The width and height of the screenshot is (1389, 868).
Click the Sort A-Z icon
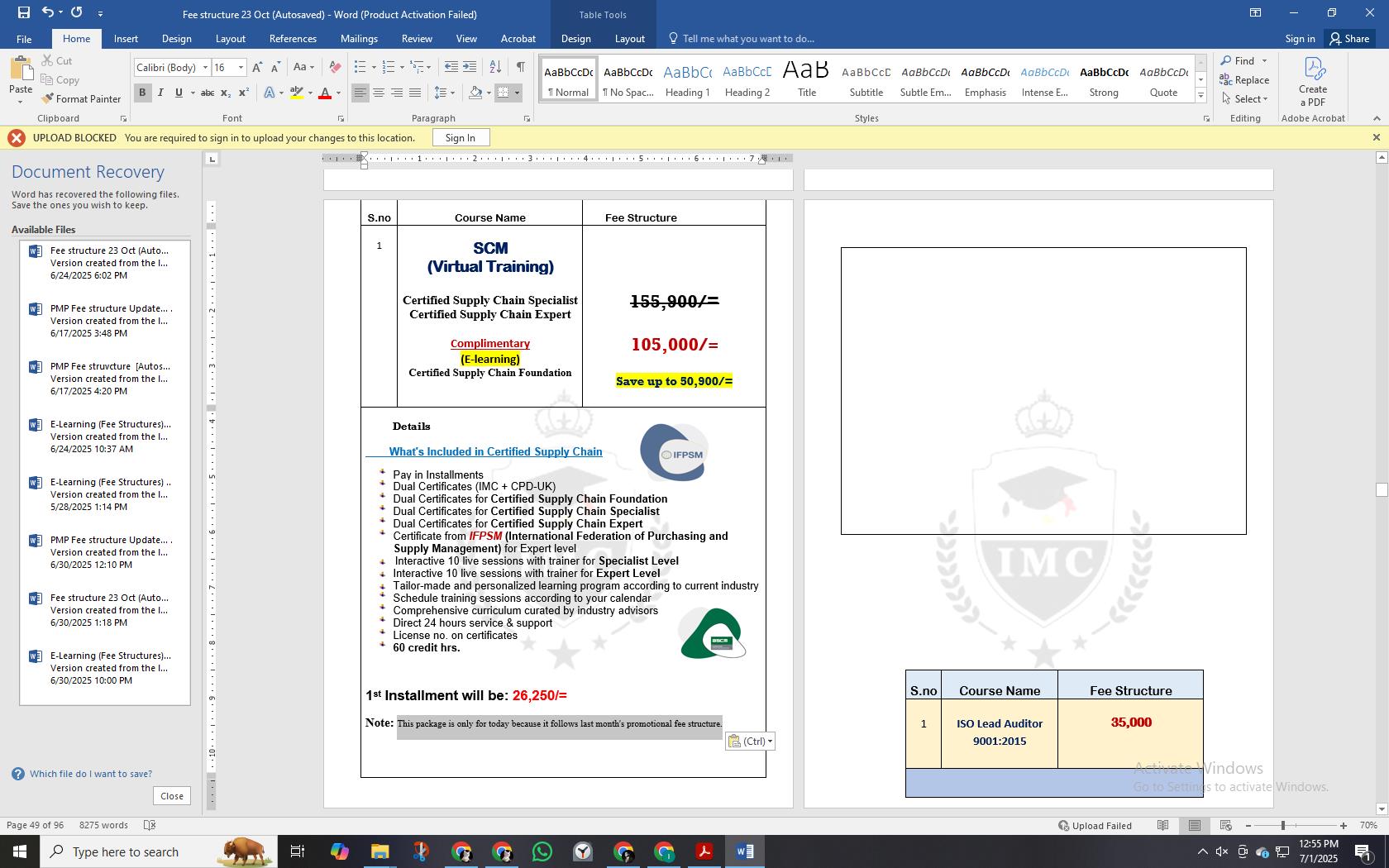point(495,67)
